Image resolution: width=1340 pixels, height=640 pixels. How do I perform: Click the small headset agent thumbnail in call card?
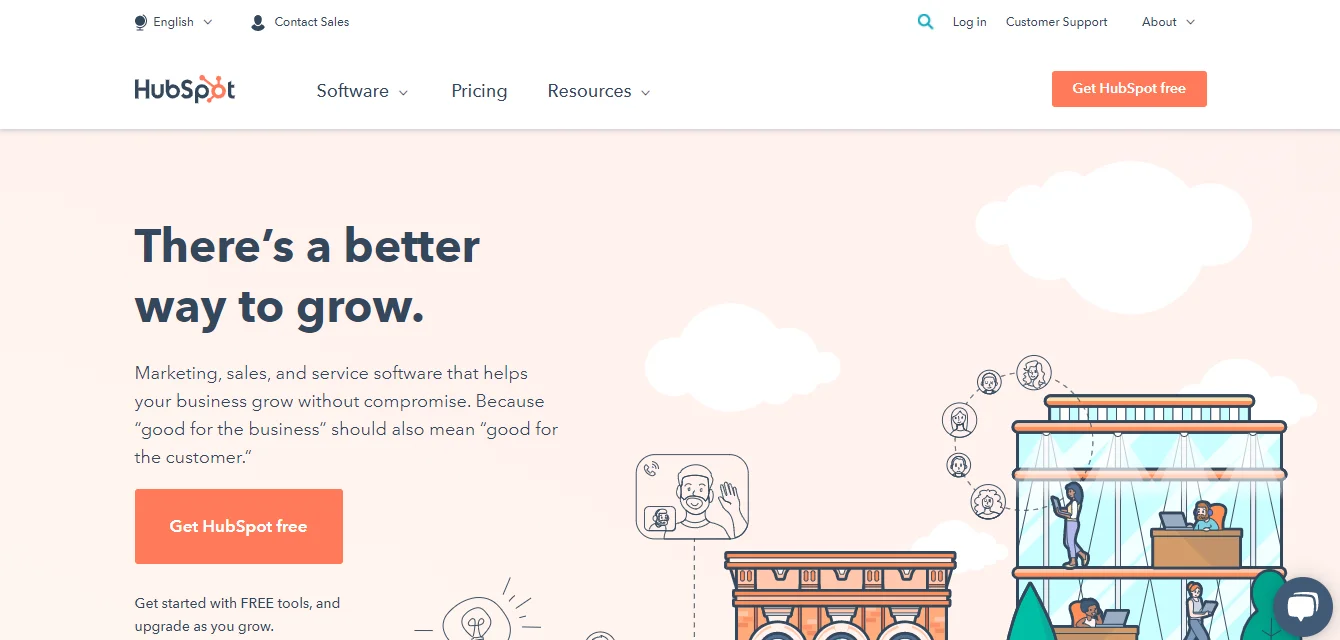point(659,518)
